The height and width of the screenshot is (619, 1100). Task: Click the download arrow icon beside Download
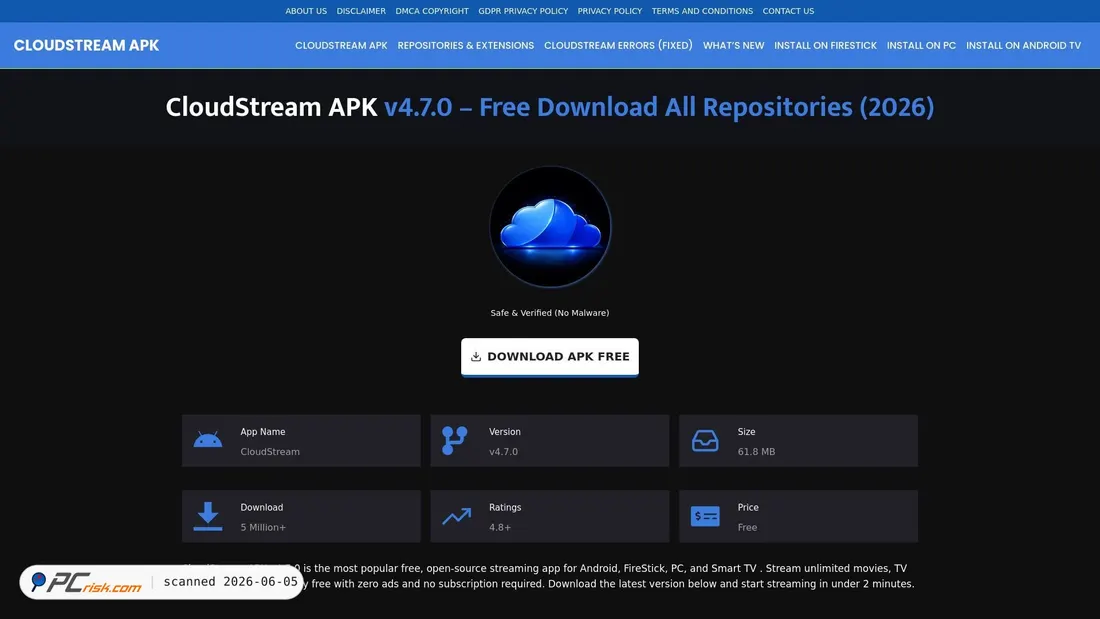pyautogui.click(x=208, y=517)
